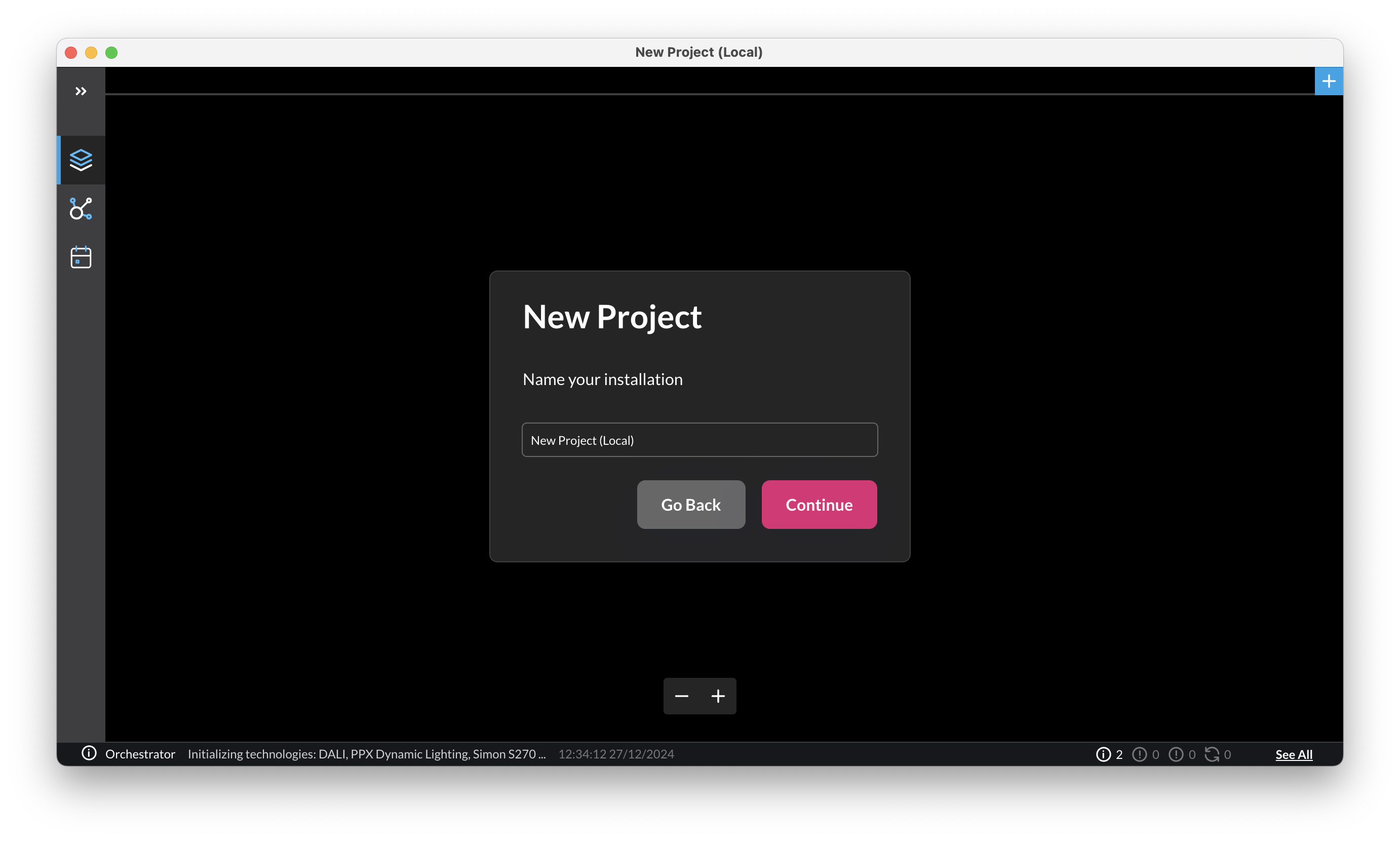Viewport: 1400px width, 841px height.
Task: Click the blue plus icon to add a new tab
Action: (1328, 81)
